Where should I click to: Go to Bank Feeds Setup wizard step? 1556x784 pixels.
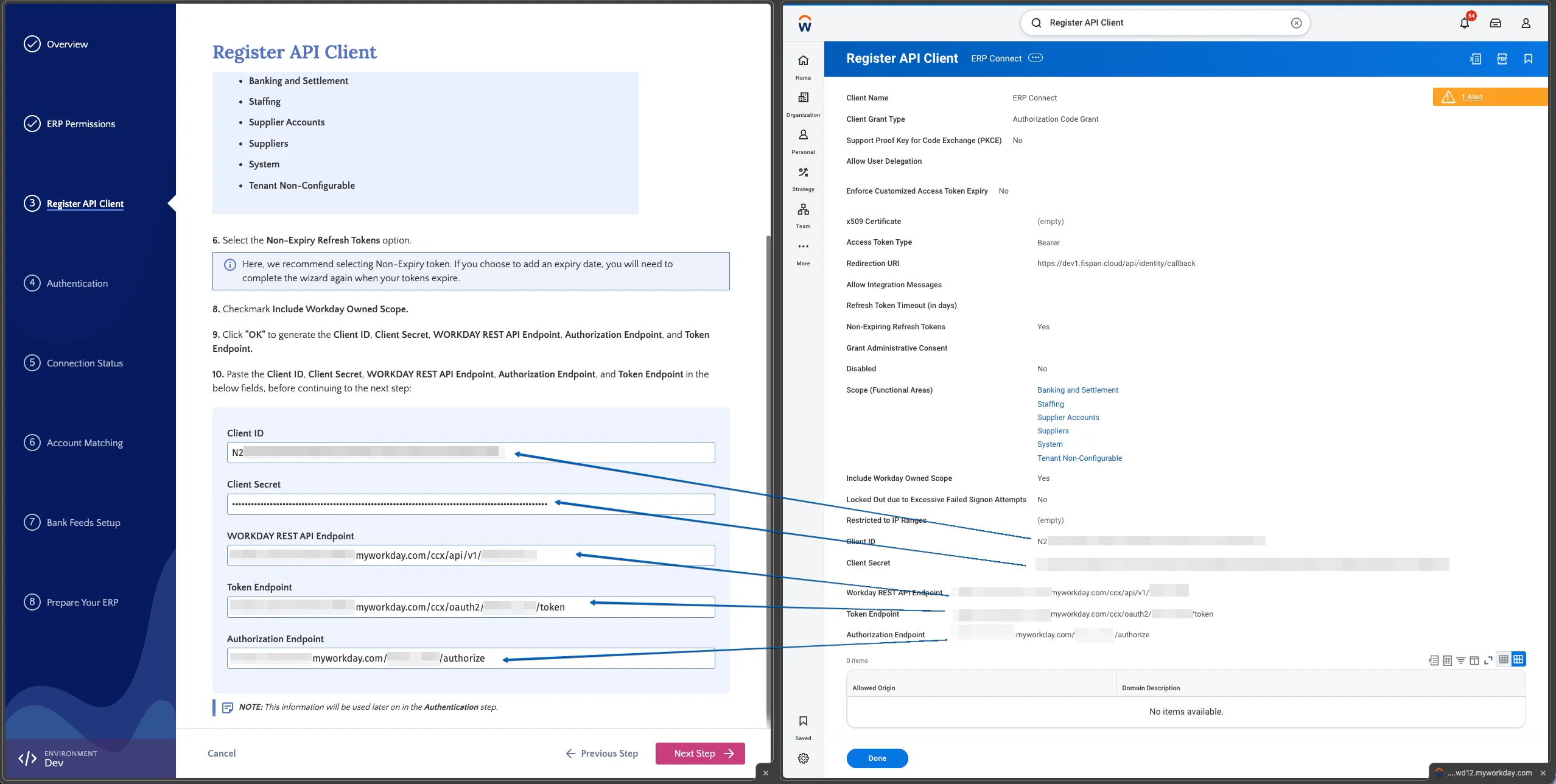pyautogui.click(x=71, y=522)
